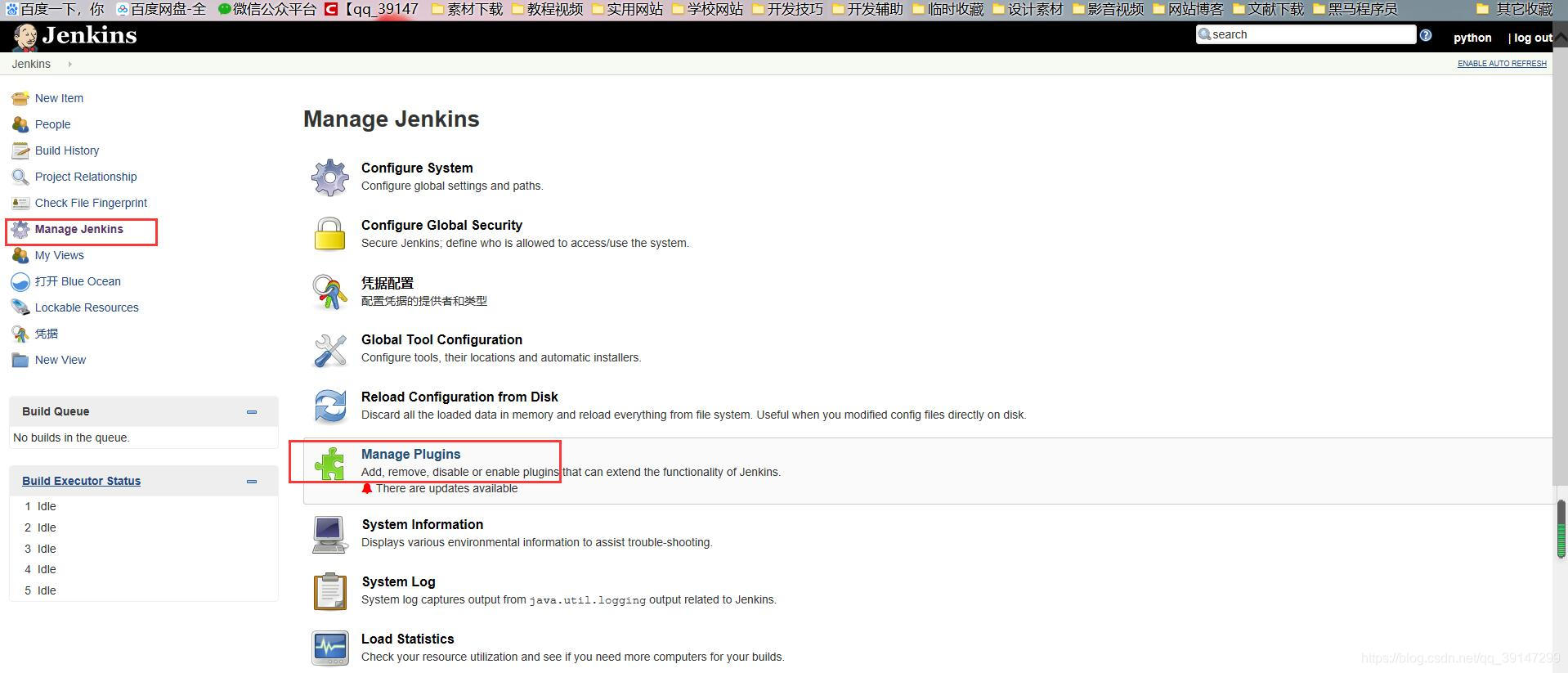Open Project Relationship link
The width and height of the screenshot is (1568, 673).
click(x=86, y=177)
